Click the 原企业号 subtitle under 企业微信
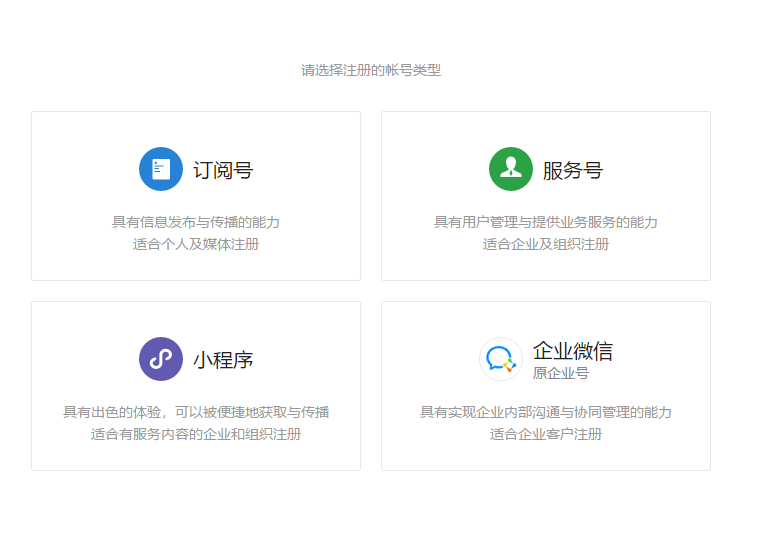This screenshot has height=535, width=767. pos(561,373)
